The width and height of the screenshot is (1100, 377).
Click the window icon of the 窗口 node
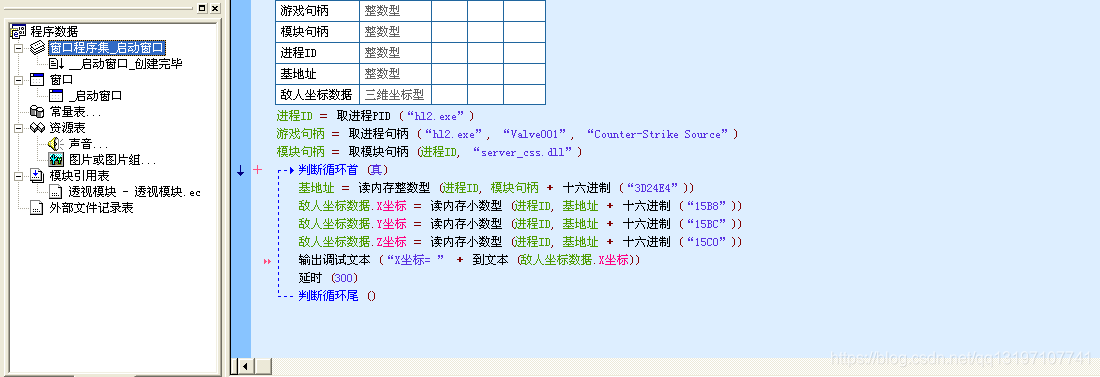(x=37, y=80)
